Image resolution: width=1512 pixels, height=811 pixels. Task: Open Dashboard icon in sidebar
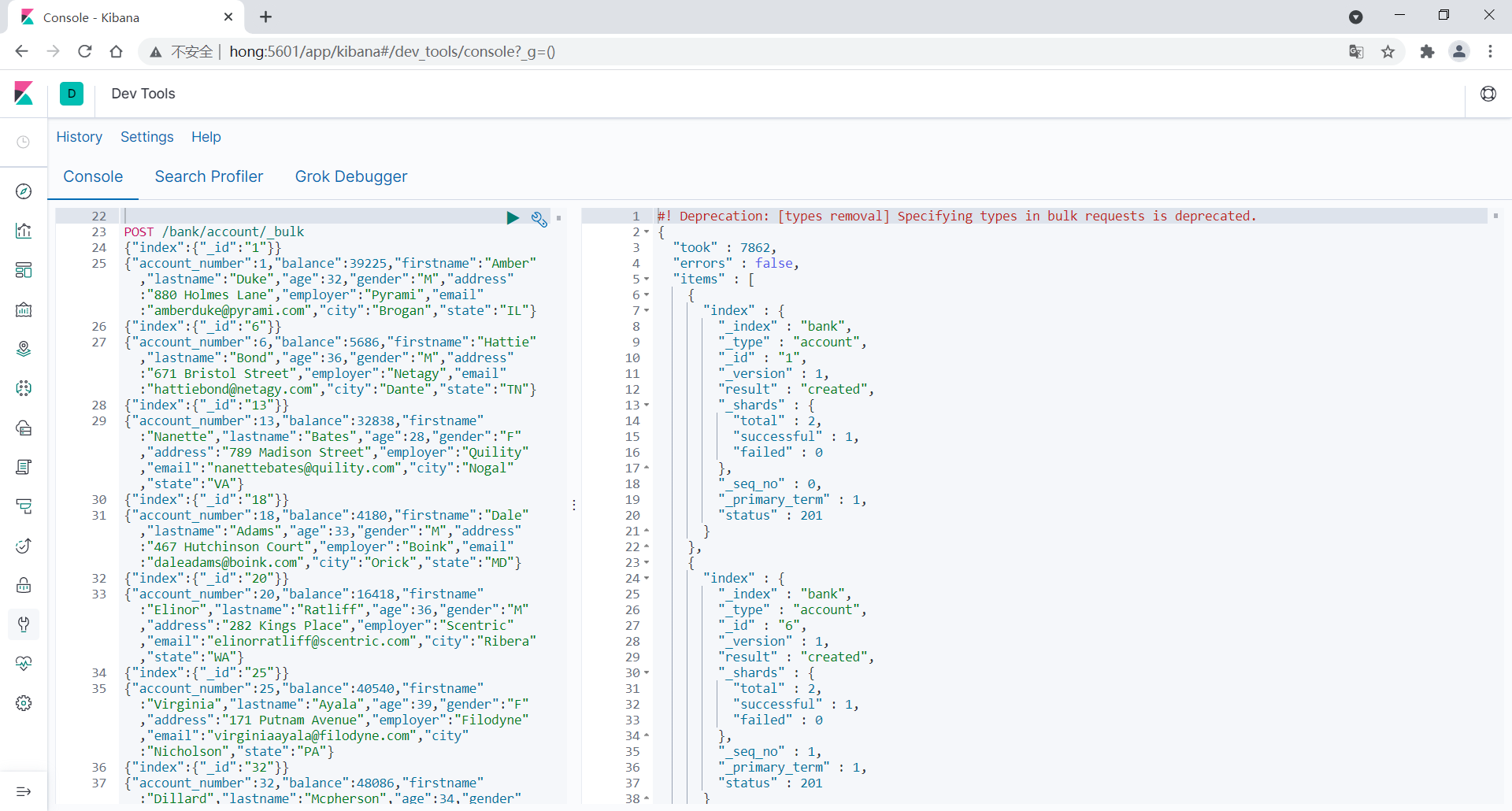(x=24, y=270)
